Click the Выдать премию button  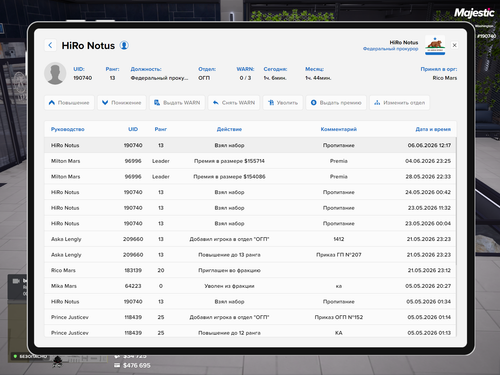pos(336,103)
